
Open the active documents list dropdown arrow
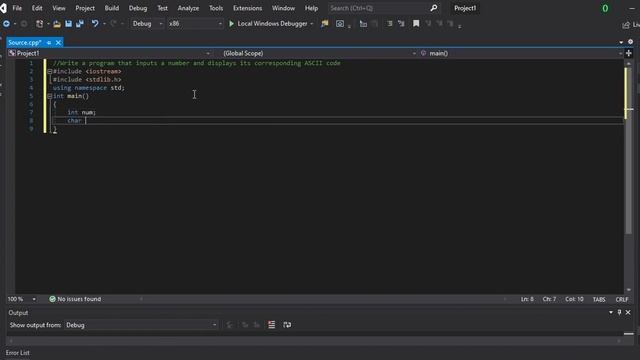point(621,42)
